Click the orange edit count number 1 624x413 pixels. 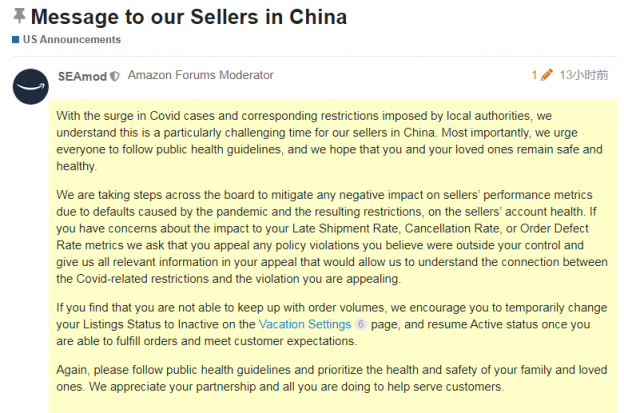point(534,75)
